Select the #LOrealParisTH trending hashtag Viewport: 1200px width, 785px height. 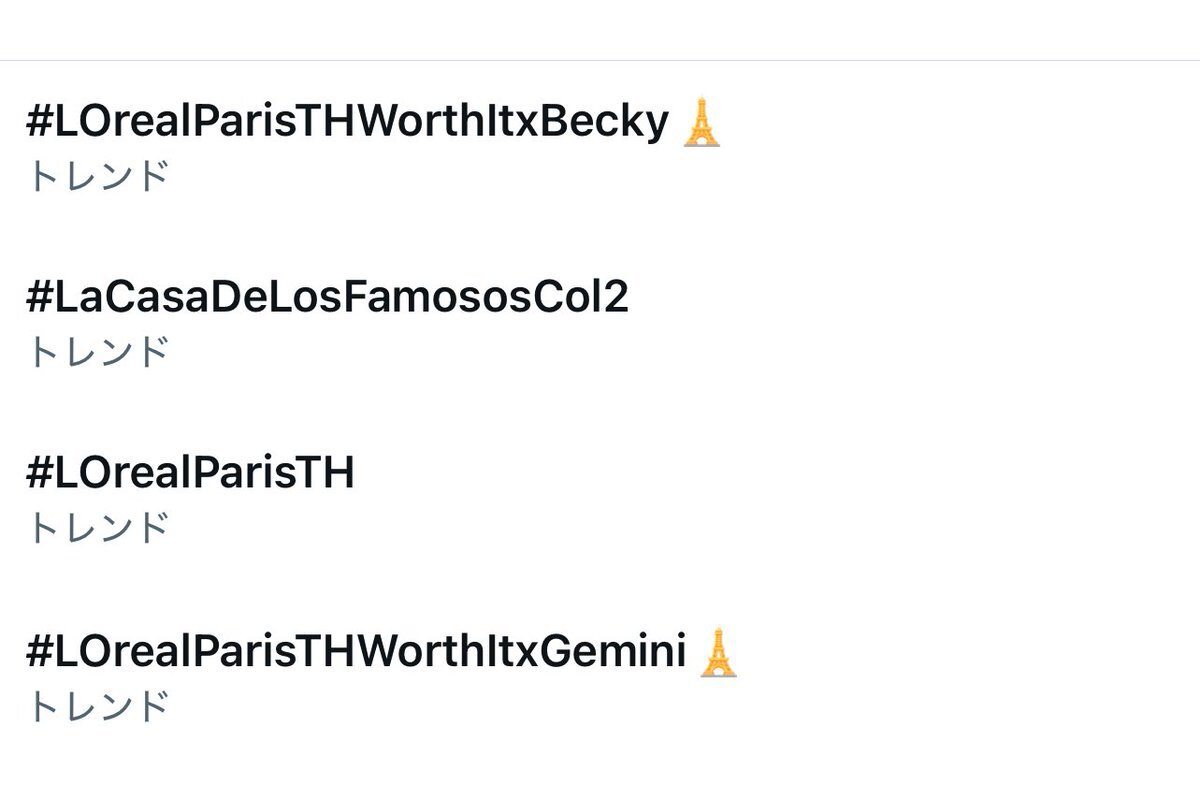[x=190, y=473]
